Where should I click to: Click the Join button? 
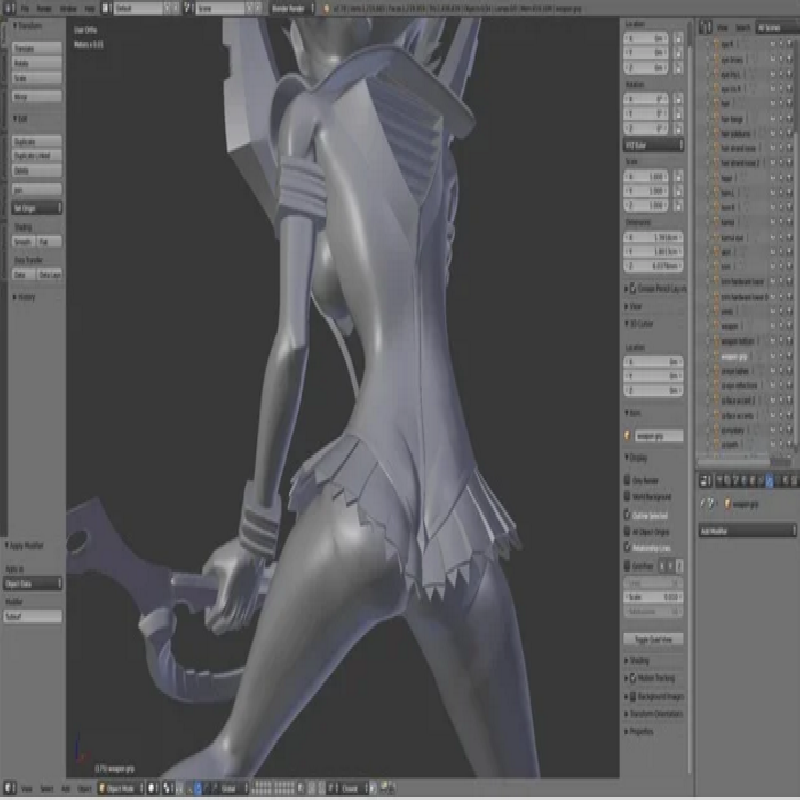point(37,190)
